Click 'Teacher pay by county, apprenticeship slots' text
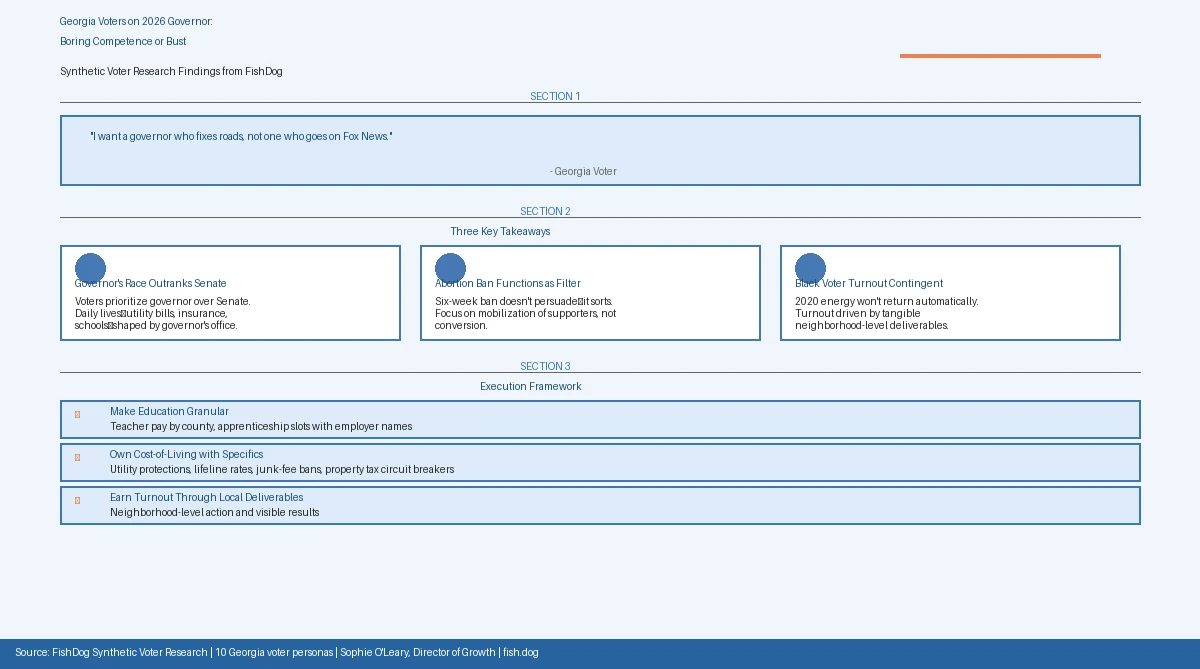The height and width of the screenshot is (669, 1200). tap(261, 426)
